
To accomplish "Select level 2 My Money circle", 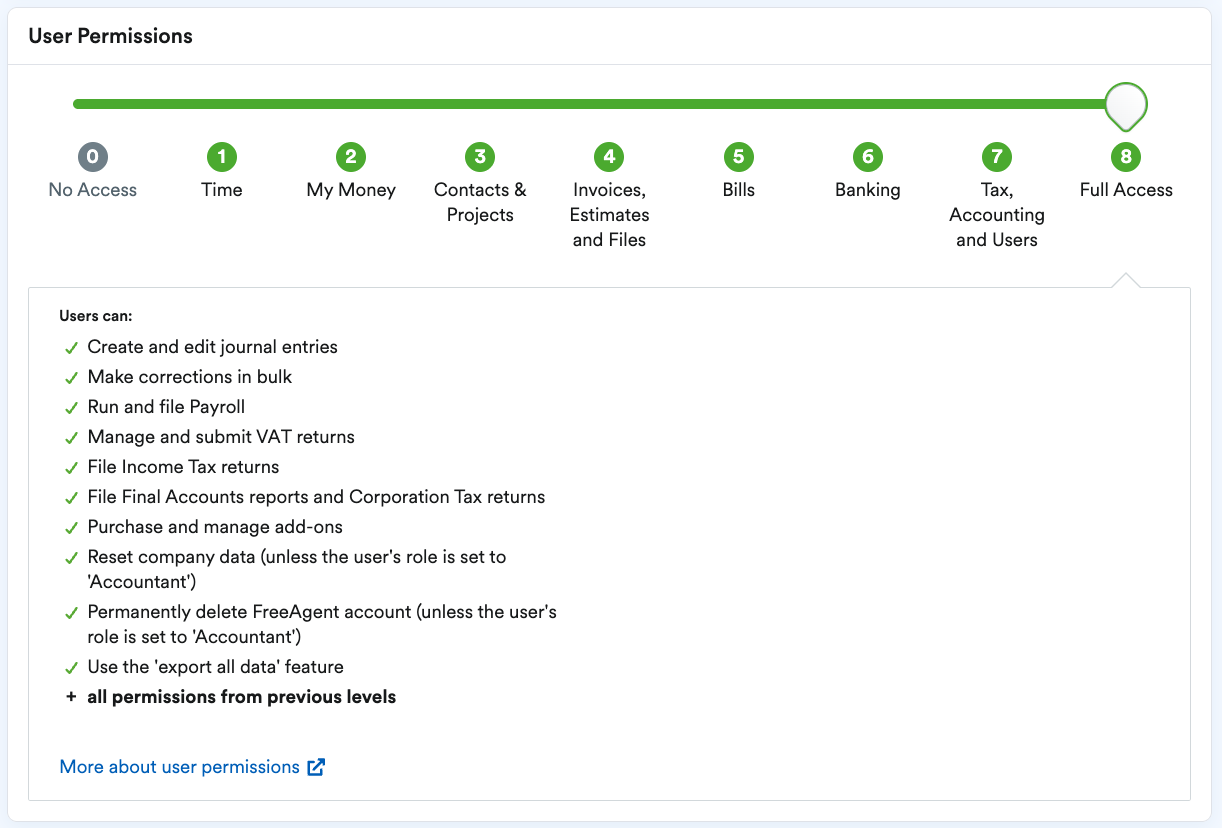I will click(351, 157).
